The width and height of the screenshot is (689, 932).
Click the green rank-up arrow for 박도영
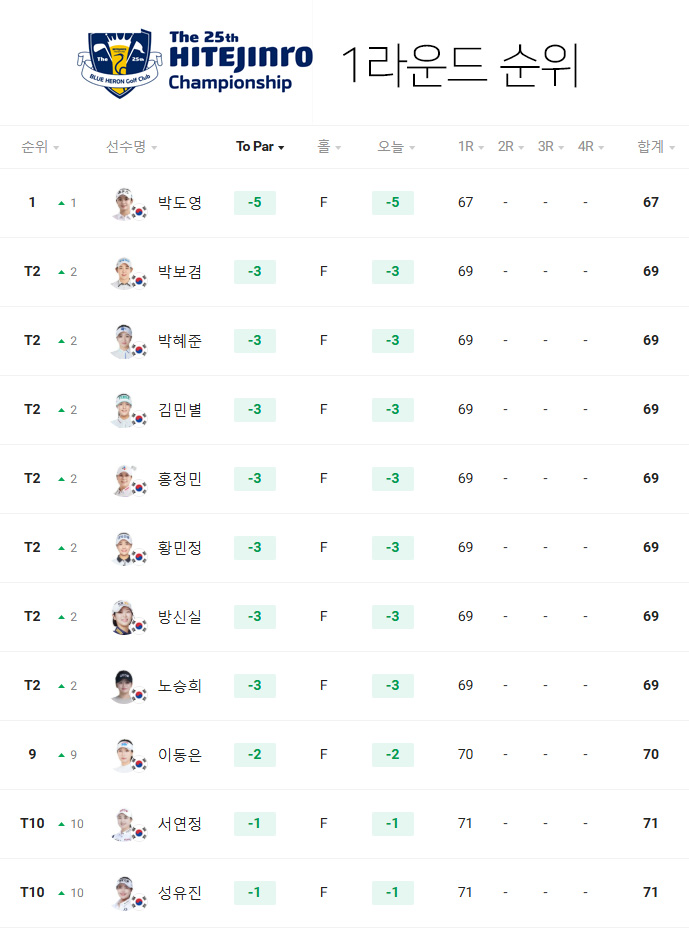click(x=61, y=203)
